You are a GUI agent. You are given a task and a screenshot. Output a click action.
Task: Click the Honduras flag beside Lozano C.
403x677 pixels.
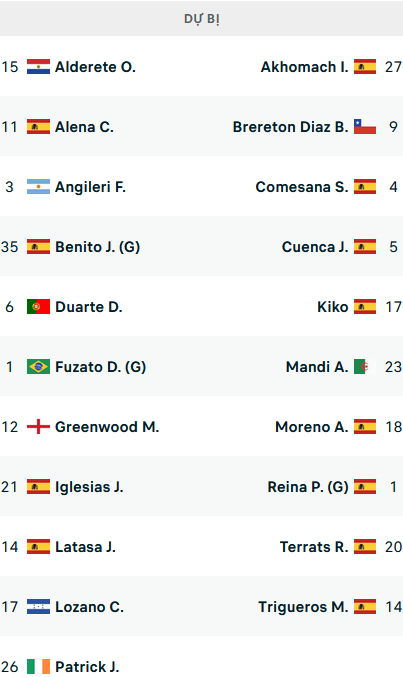(38, 607)
